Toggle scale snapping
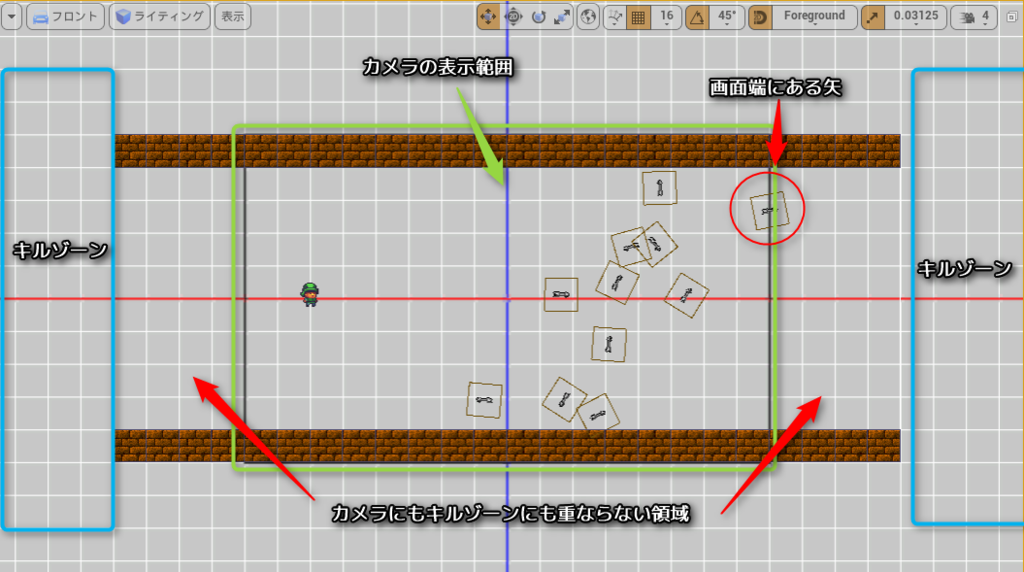This screenshot has width=1024, height=572. click(x=873, y=16)
